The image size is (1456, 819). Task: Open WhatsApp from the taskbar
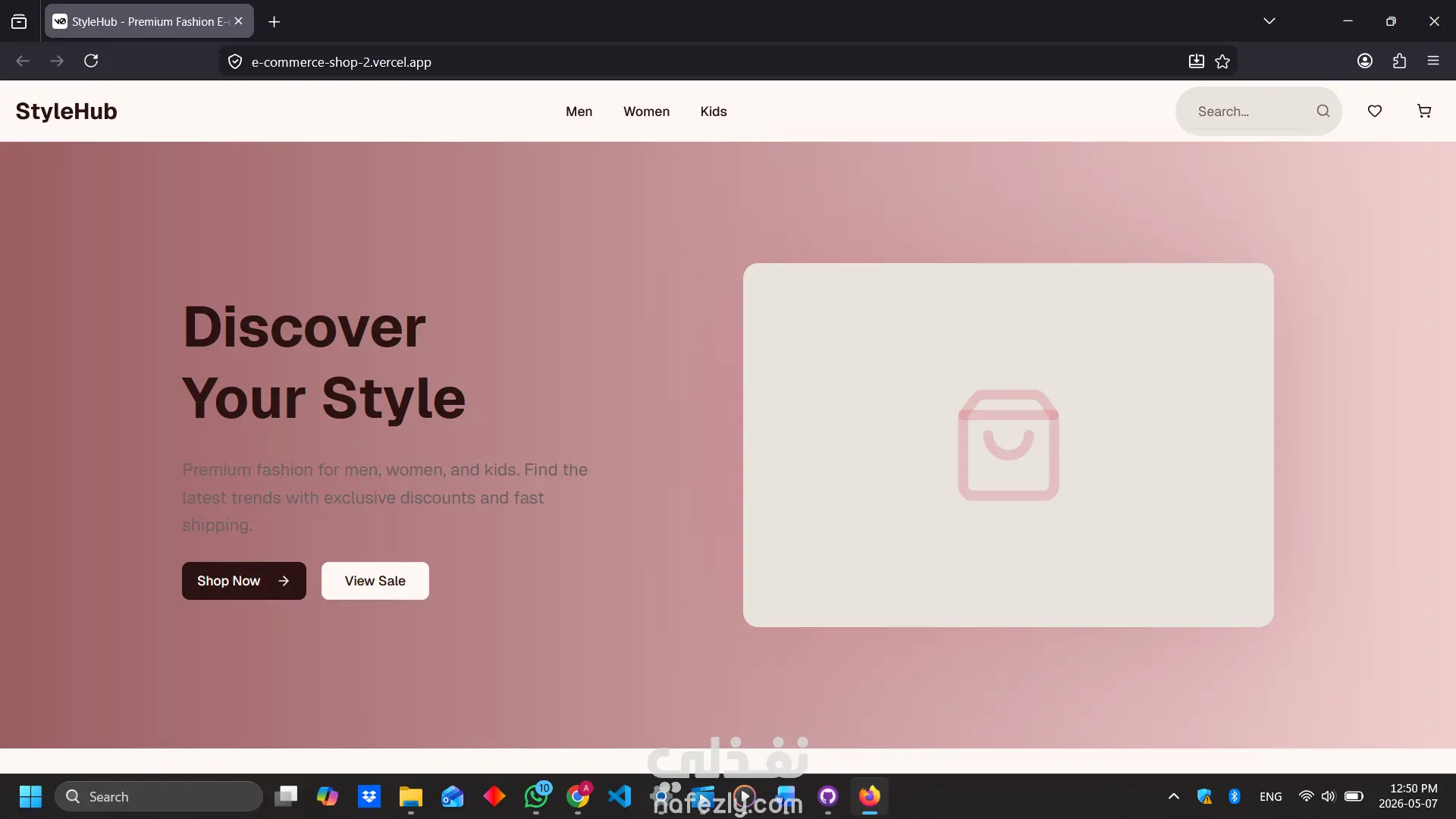(536, 796)
